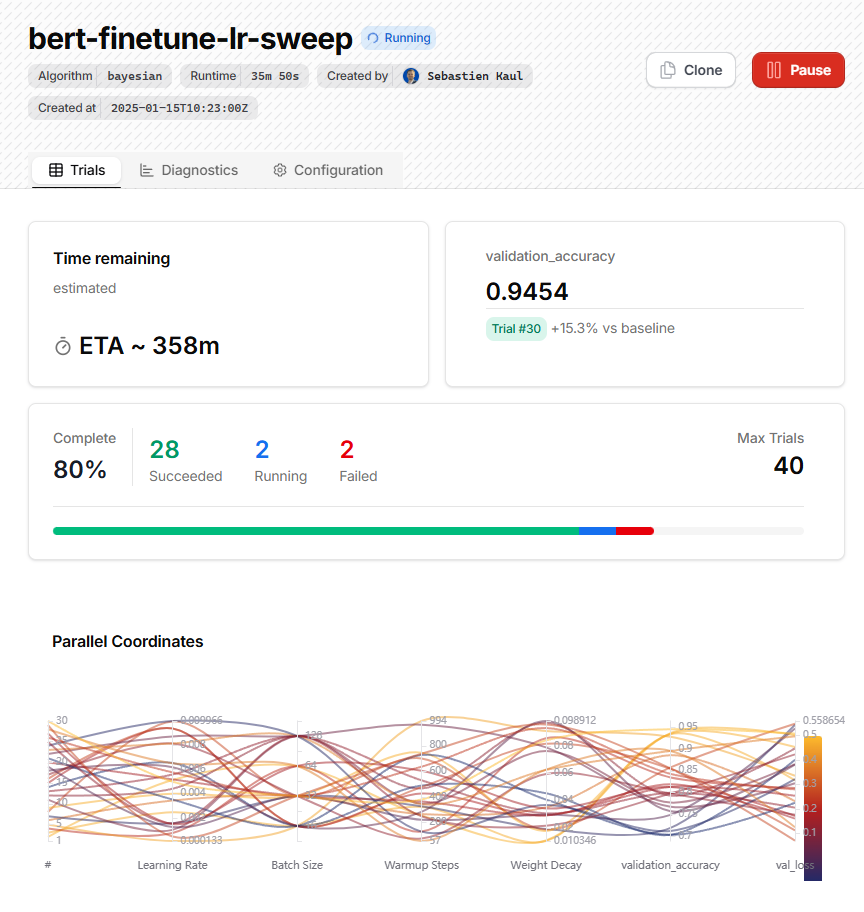This screenshot has width=864, height=912.
Task: Click the Clone button copy icon
Action: (668, 70)
